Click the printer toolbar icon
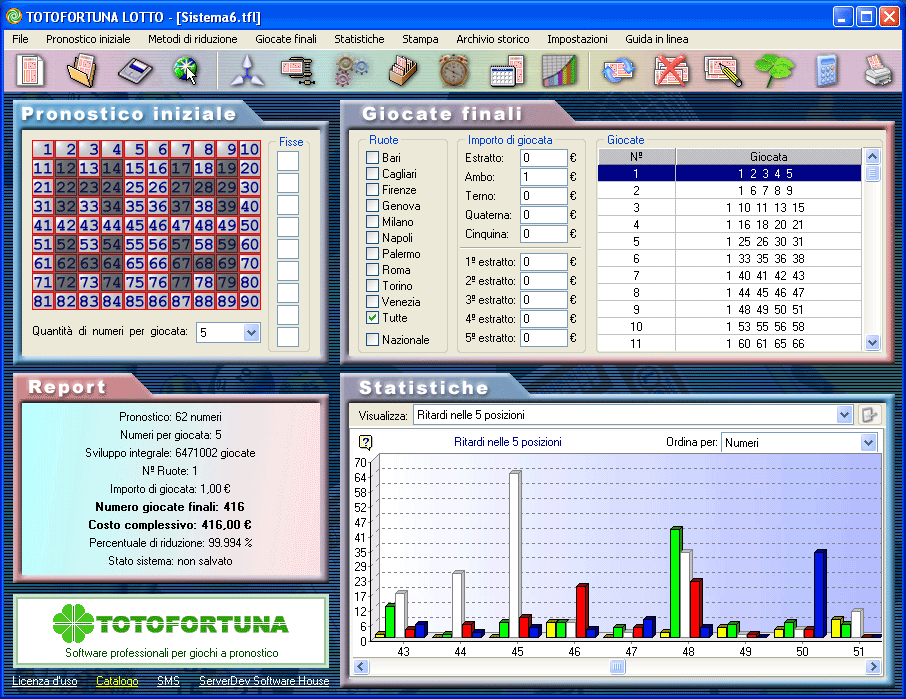The height and width of the screenshot is (699, 906). point(878,71)
